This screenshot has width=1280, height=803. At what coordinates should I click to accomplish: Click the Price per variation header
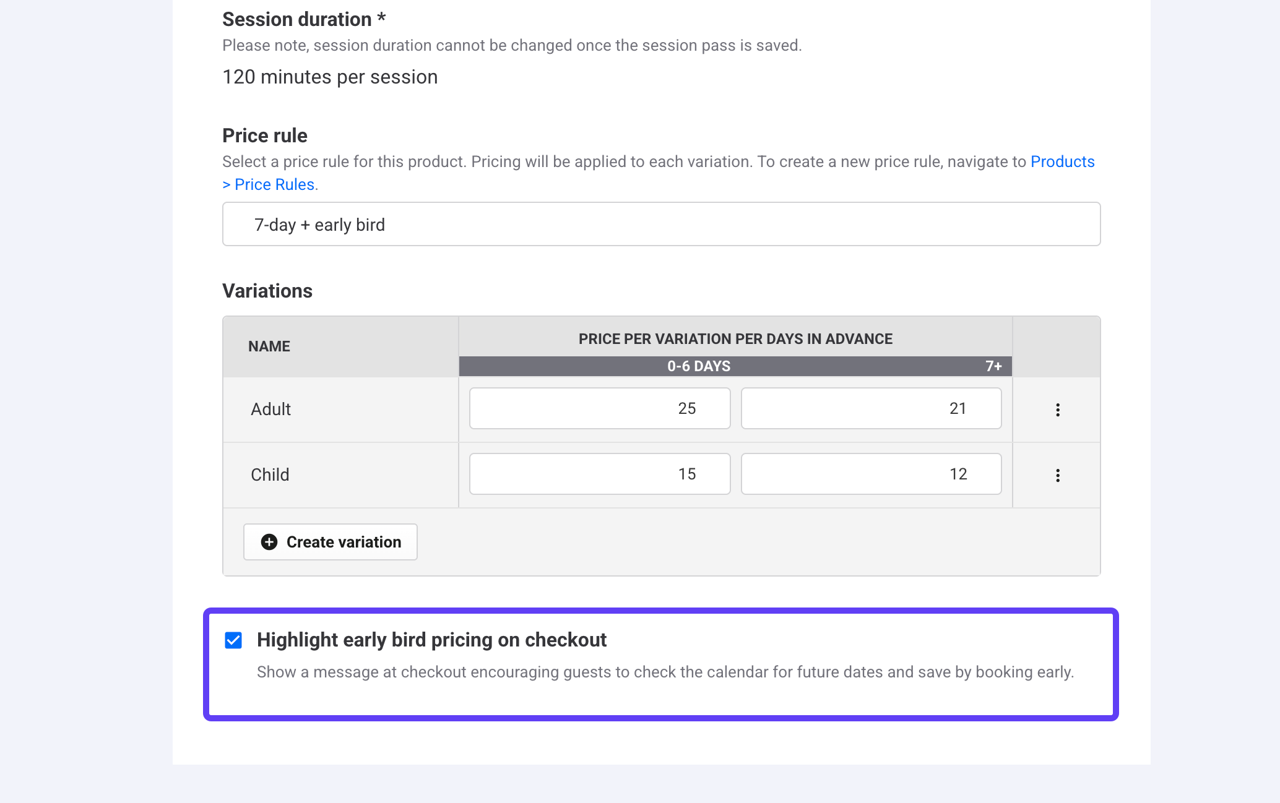[735, 339]
